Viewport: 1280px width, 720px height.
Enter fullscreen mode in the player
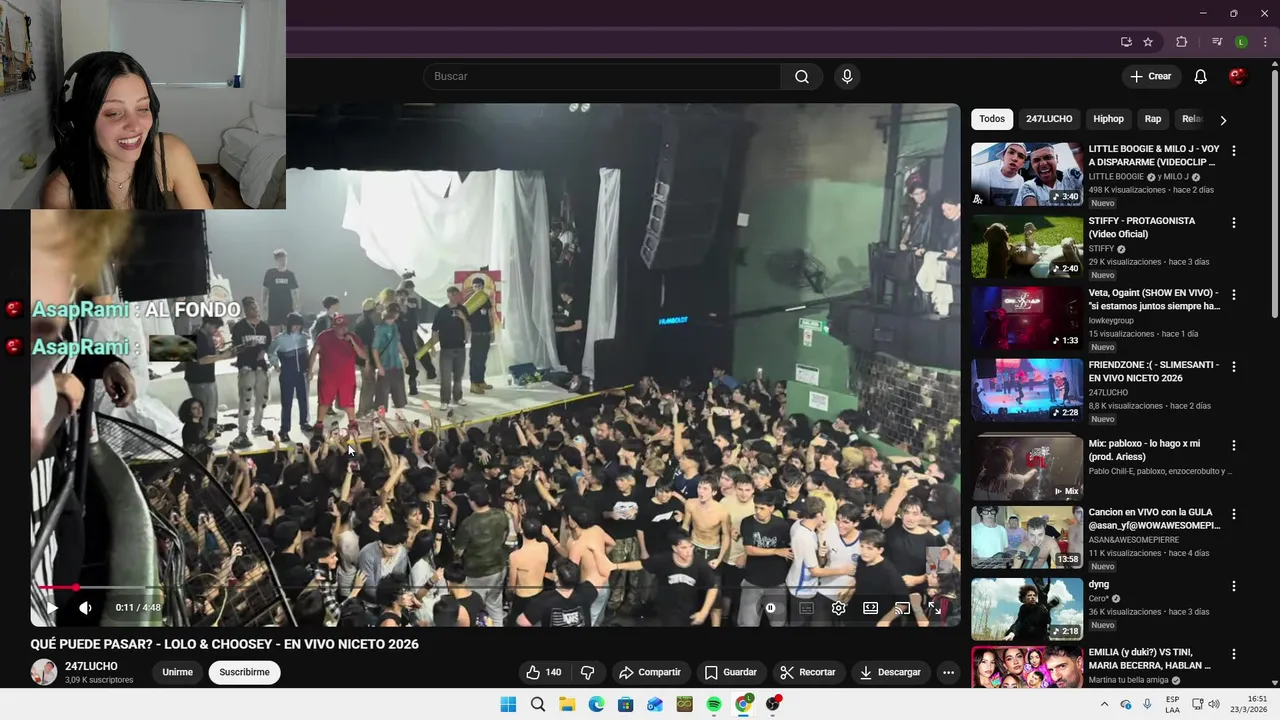pos(934,608)
